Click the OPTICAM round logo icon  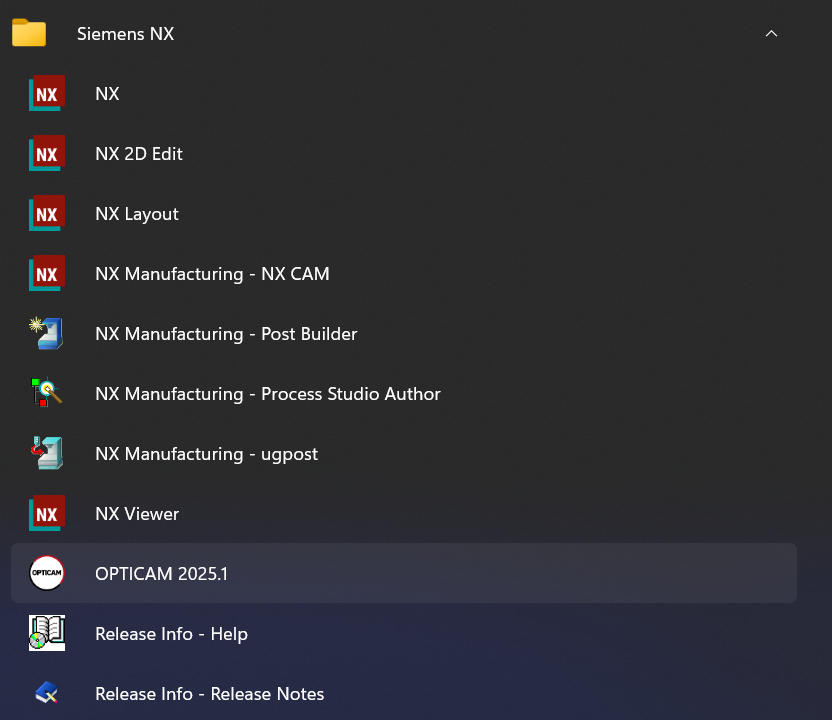tap(47, 573)
